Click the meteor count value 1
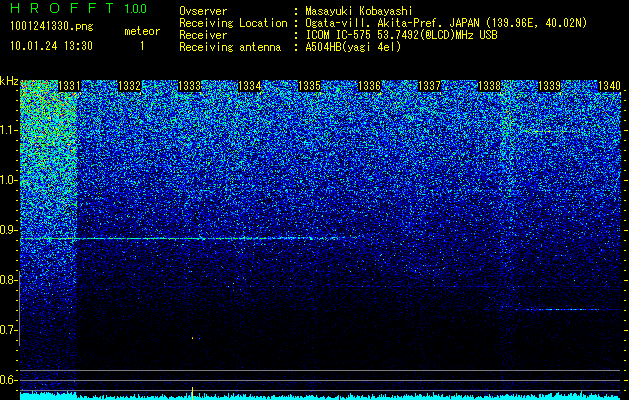Screen dimensions: 629x400 [x=142, y=46]
